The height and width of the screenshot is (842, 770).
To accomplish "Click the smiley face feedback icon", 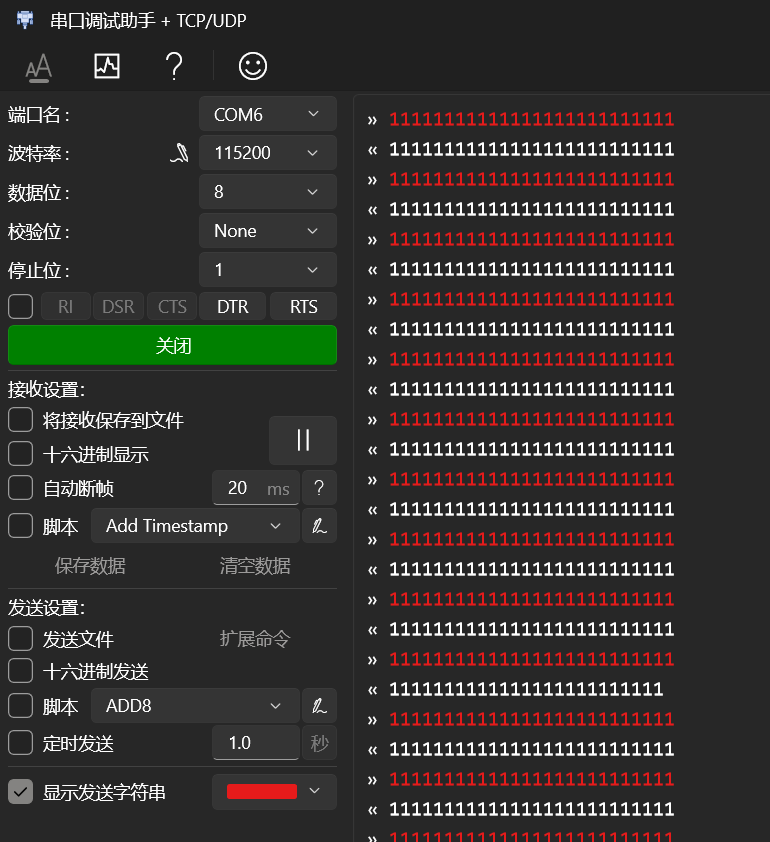I will click(252, 67).
